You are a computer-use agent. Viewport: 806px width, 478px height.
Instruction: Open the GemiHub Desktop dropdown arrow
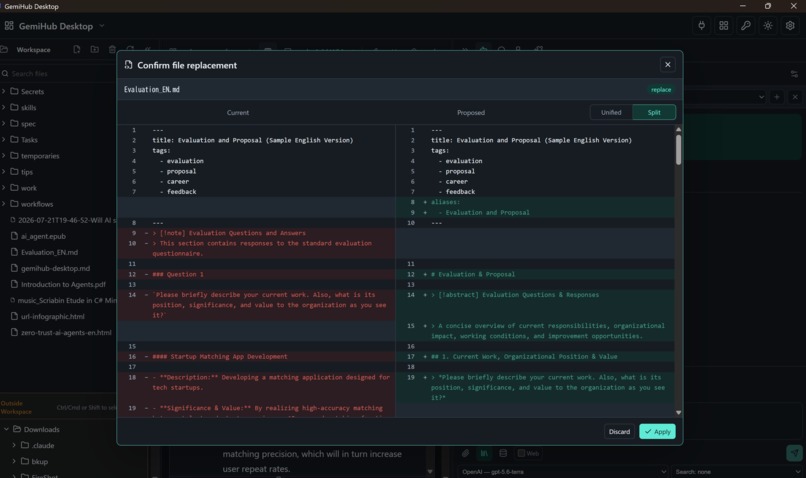[x=102, y=26]
